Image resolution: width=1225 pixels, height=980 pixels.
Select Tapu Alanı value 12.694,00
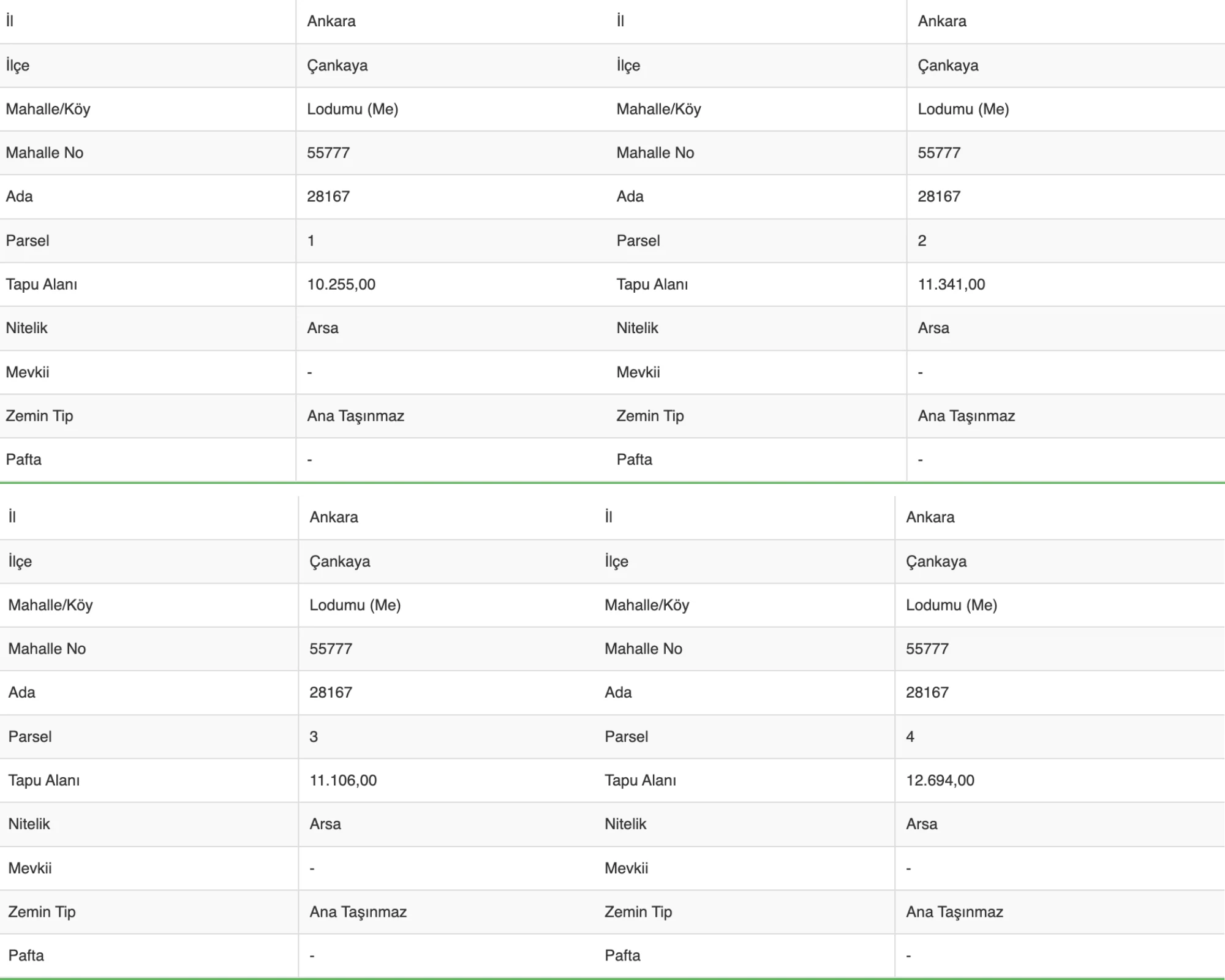point(940,780)
